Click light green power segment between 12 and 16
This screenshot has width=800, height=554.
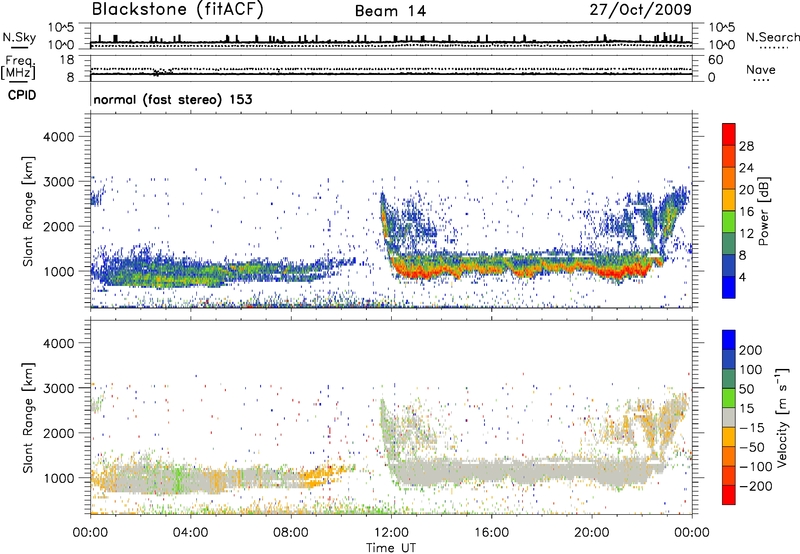point(729,221)
